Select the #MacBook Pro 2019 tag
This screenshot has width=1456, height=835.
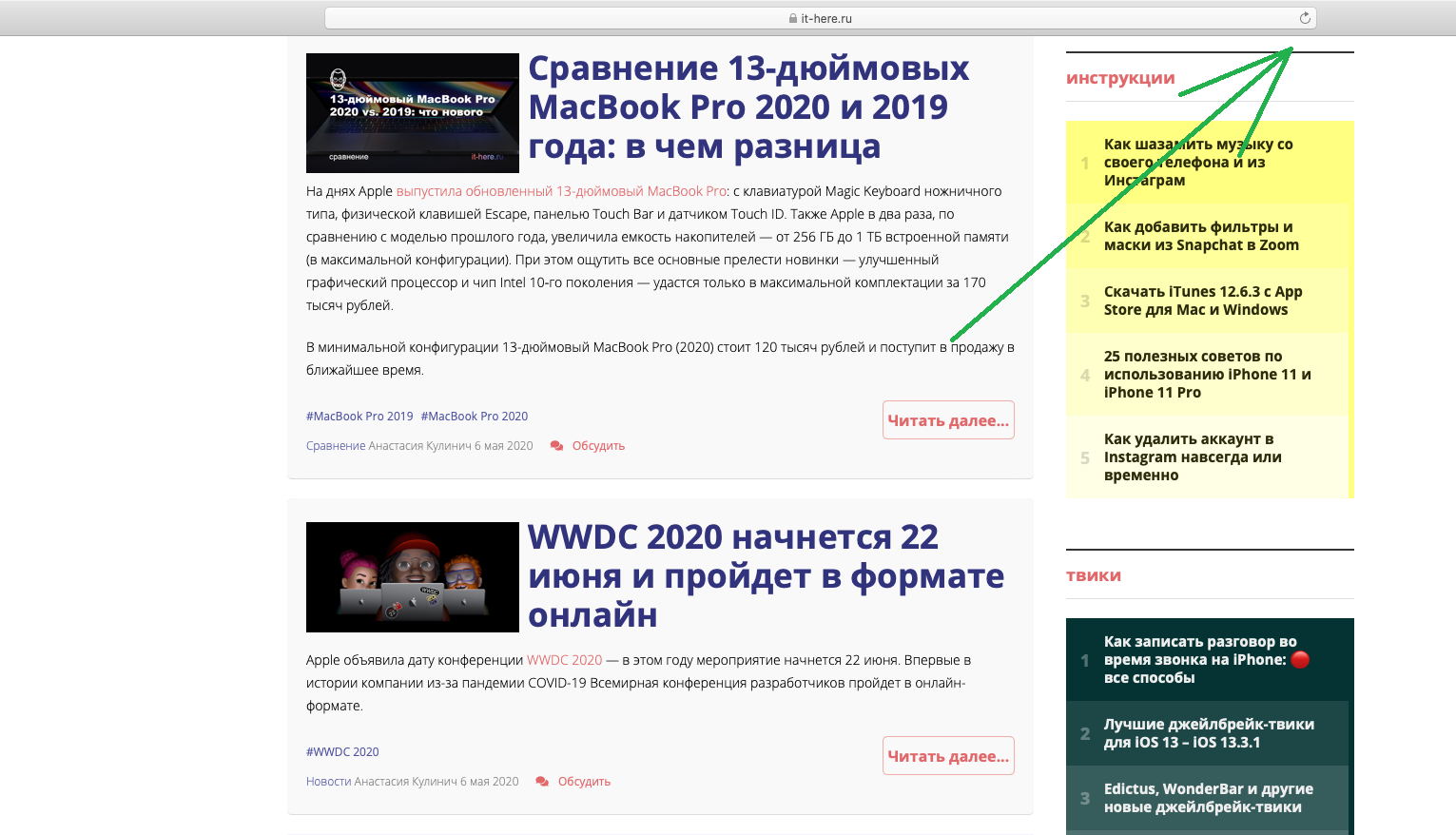click(x=359, y=417)
